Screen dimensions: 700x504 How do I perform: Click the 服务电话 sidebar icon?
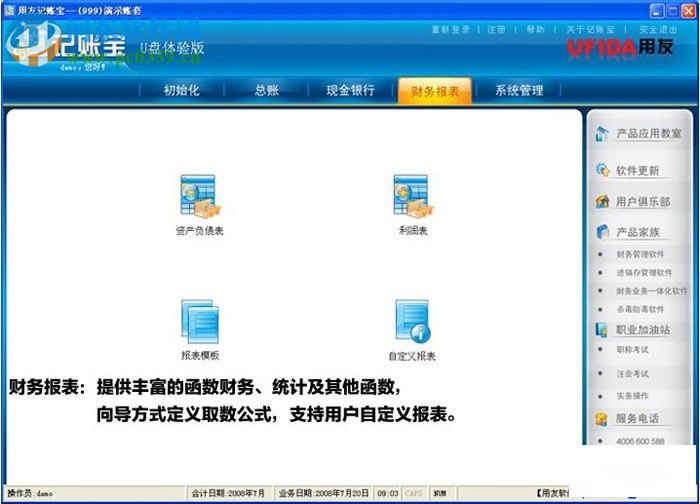point(601,419)
